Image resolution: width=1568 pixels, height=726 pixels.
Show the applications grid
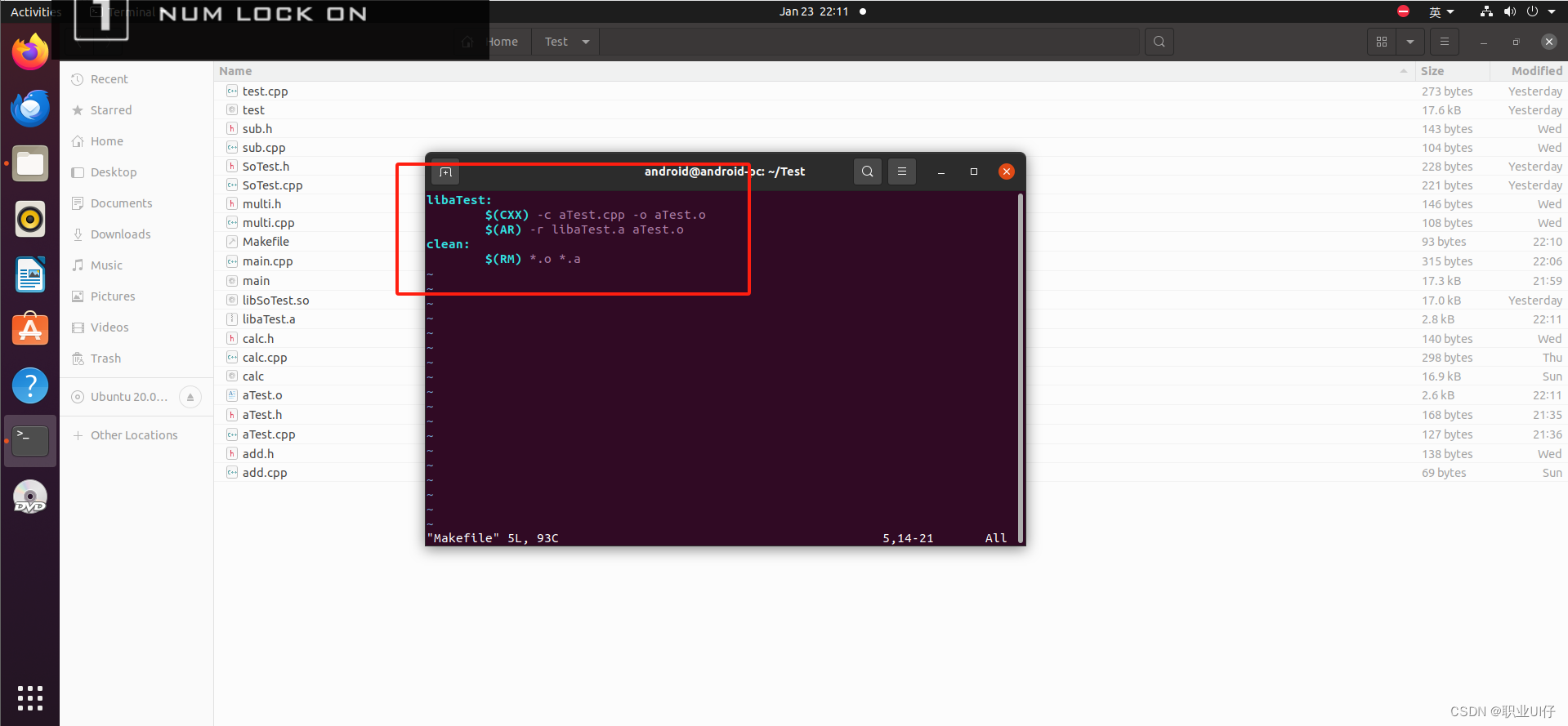pos(30,698)
